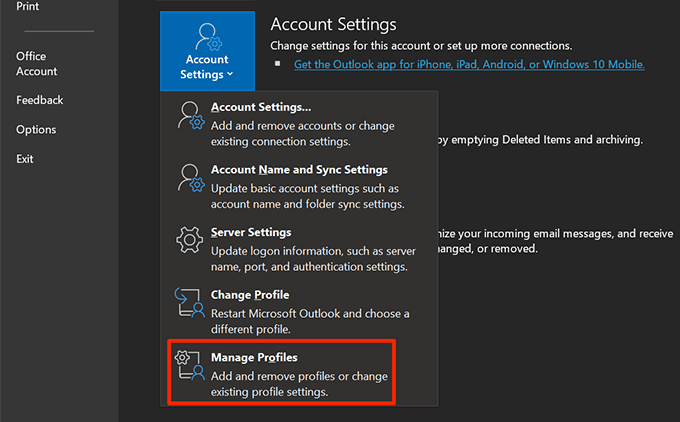The image size is (680, 422).
Task: Open the 'Manage Profiles' menu label
Action: click(254, 357)
